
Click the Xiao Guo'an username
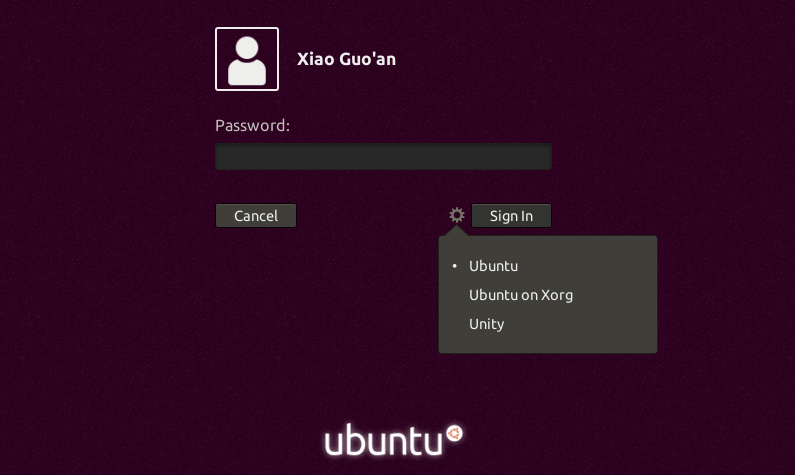[x=346, y=59]
